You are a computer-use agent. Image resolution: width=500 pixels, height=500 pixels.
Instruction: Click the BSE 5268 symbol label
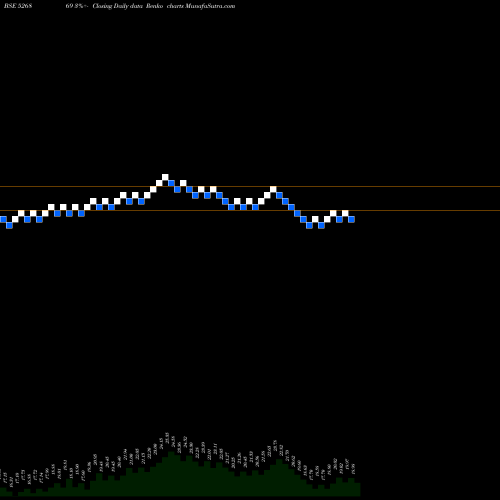point(18,6)
